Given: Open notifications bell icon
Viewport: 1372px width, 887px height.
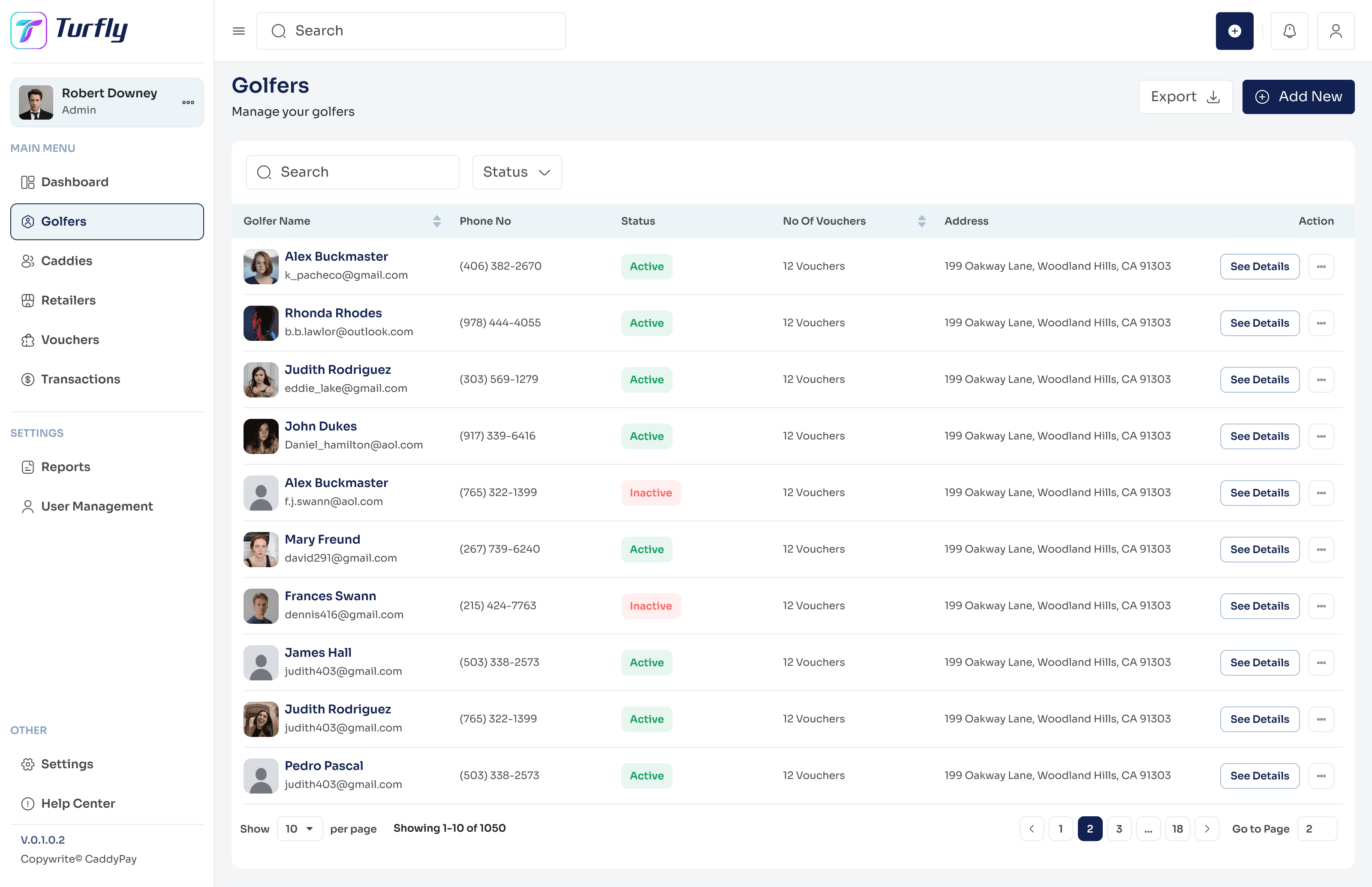Looking at the screenshot, I should coord(1289,31).
